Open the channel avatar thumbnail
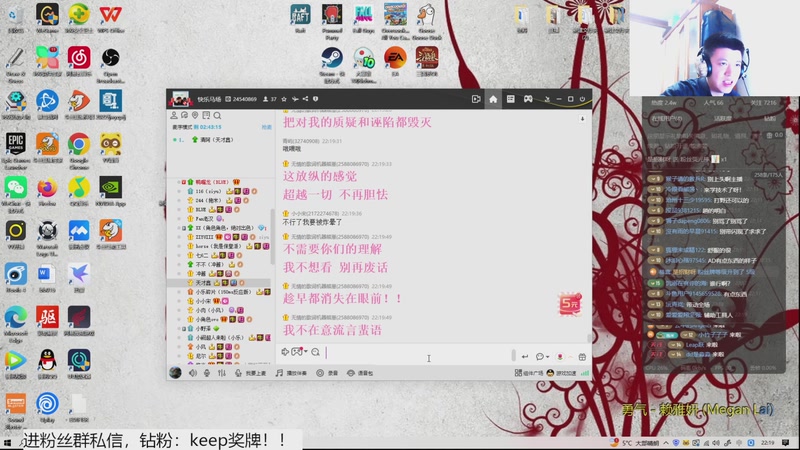This screenshot has height=450, width=800. (x=180, y=99)
